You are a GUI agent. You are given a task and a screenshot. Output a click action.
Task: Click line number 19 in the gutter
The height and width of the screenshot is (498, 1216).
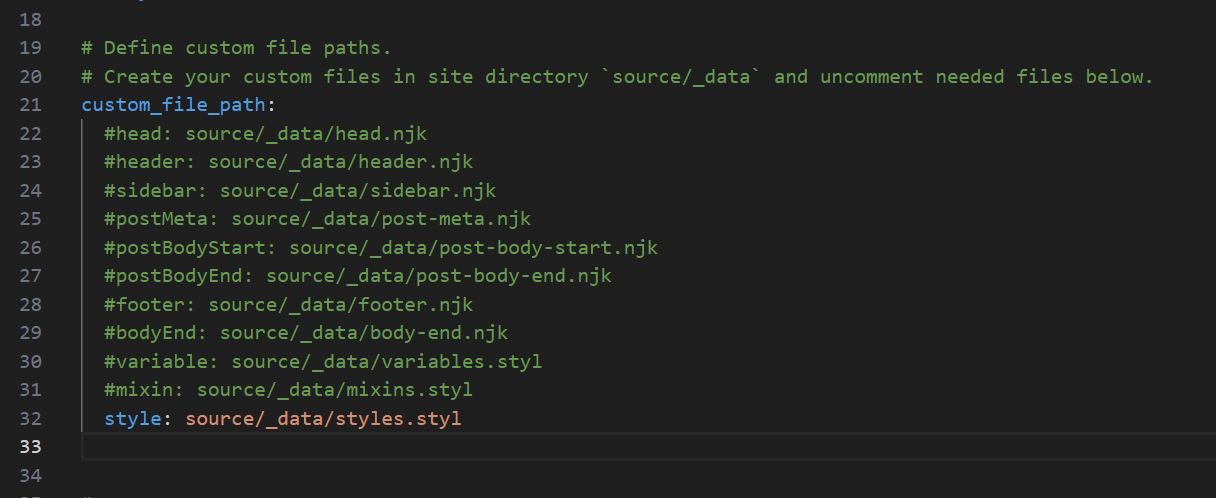point(30,47)
